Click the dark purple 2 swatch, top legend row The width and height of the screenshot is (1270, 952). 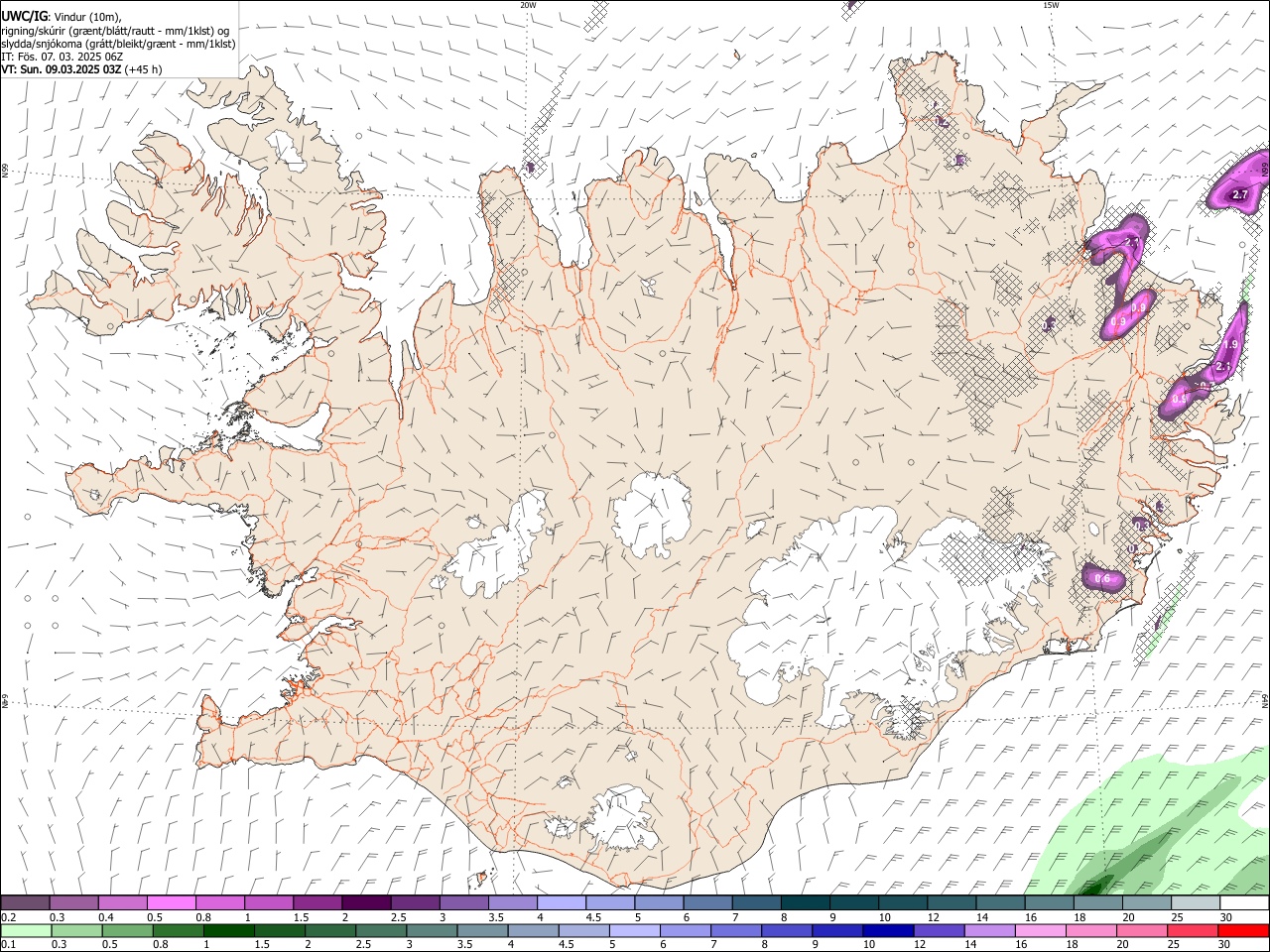tap(366, 903)
